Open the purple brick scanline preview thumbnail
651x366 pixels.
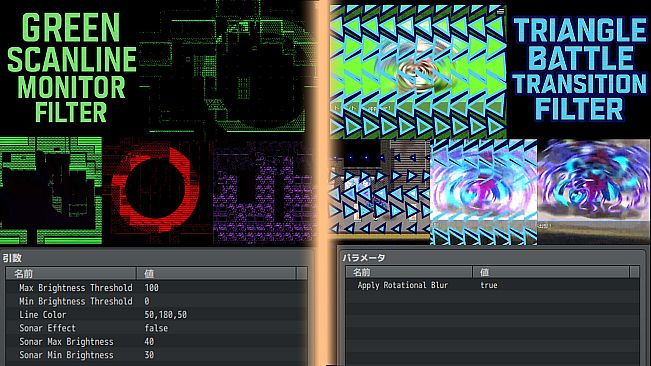coord(263,192)
